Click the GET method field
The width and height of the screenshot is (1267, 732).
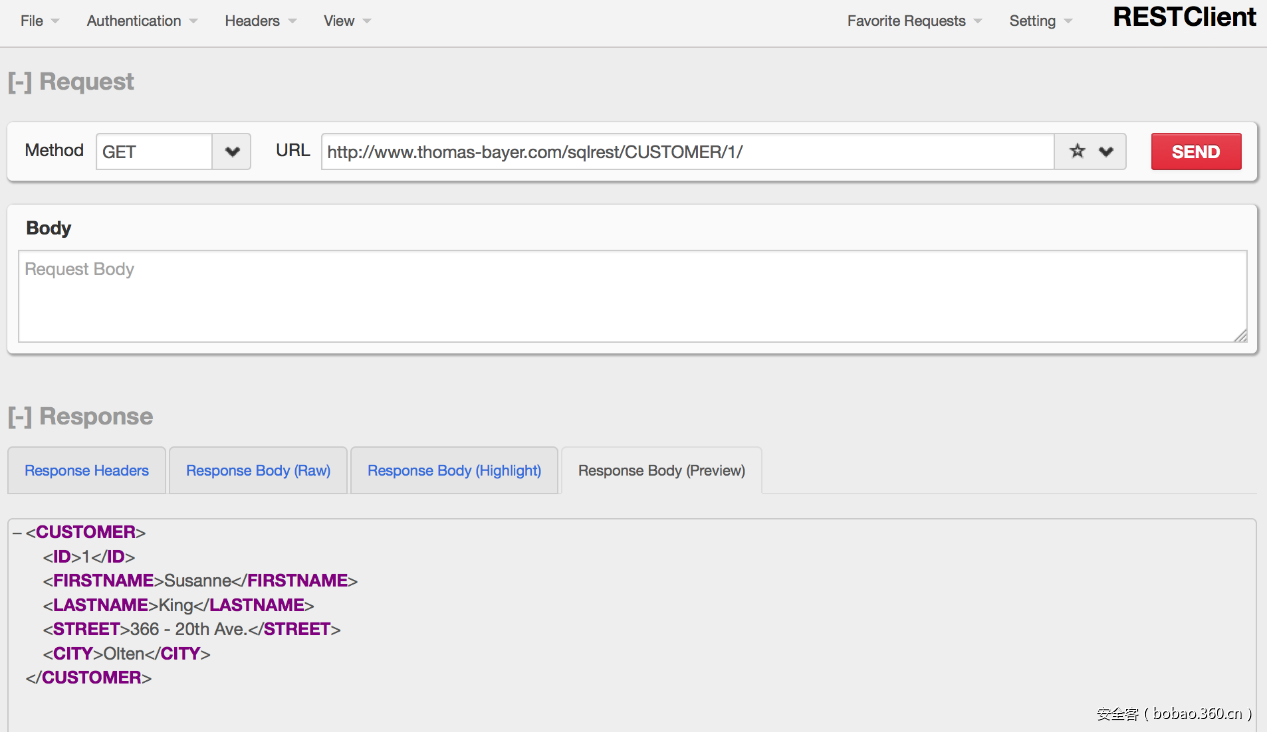tap(155, 152)
